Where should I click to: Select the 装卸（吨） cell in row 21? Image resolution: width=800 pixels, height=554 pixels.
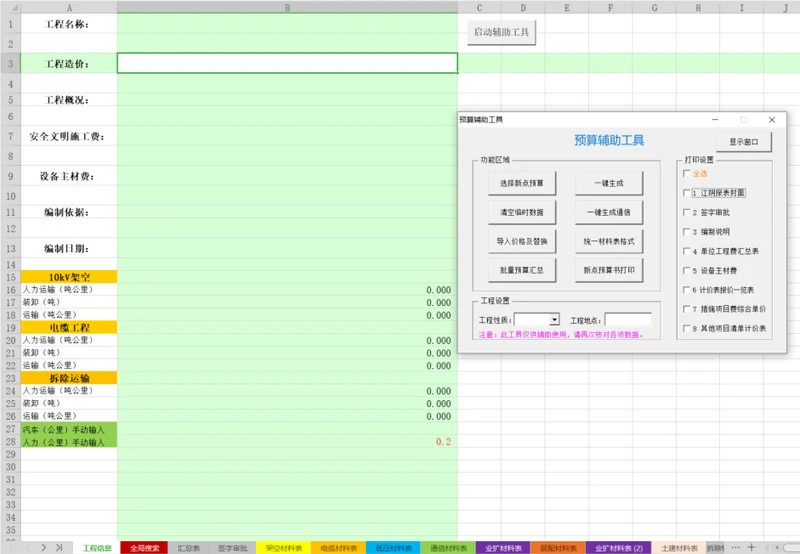69,353
